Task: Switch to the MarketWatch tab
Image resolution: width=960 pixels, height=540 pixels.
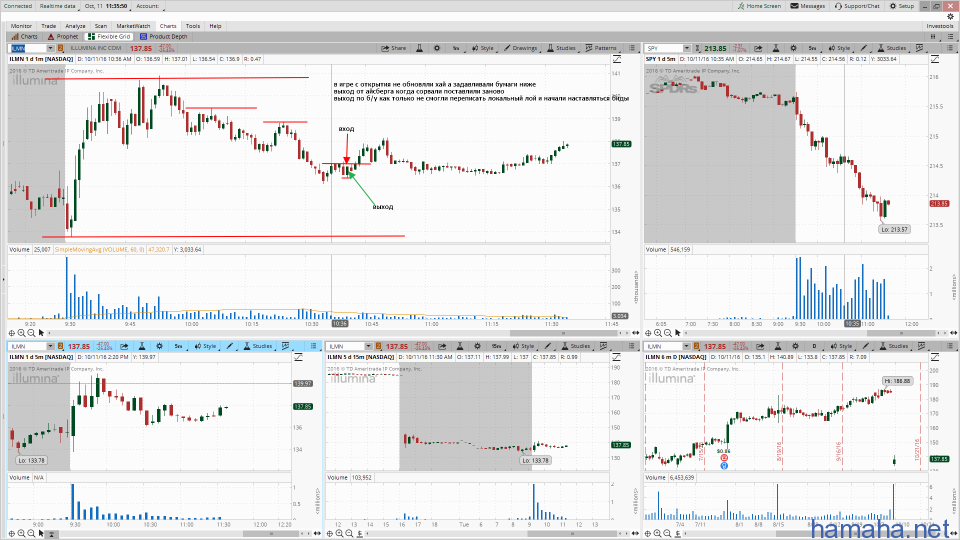Action: point(133,26)
